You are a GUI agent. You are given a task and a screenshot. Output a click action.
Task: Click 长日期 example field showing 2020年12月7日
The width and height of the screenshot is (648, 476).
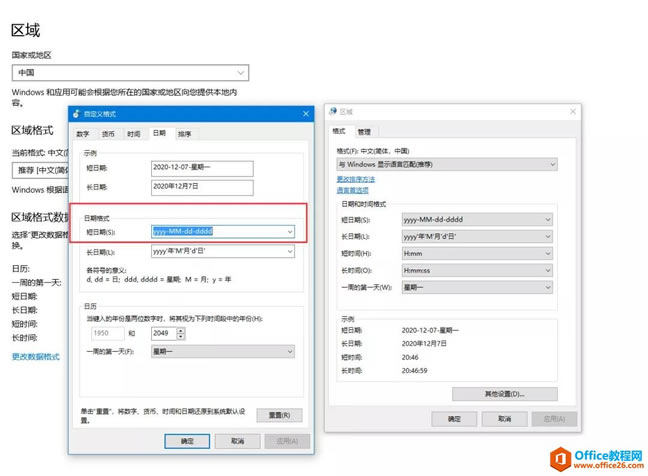pyautogui.click(x=202, y=188)
